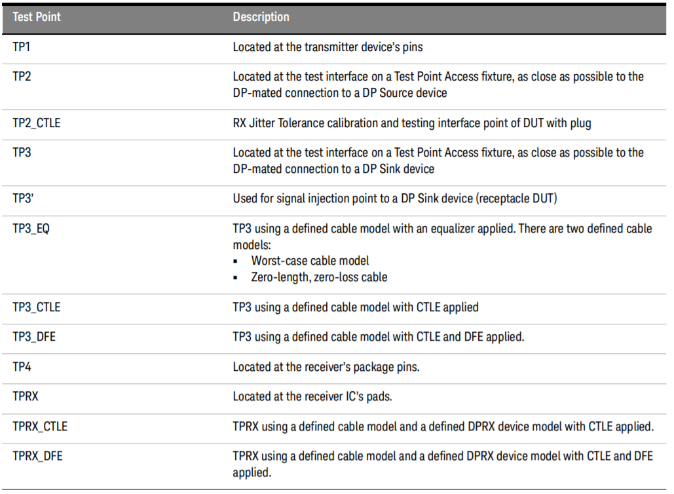Click the TP3_EQ row label
This screenshot has width=674, height=494.
point(32,228)
